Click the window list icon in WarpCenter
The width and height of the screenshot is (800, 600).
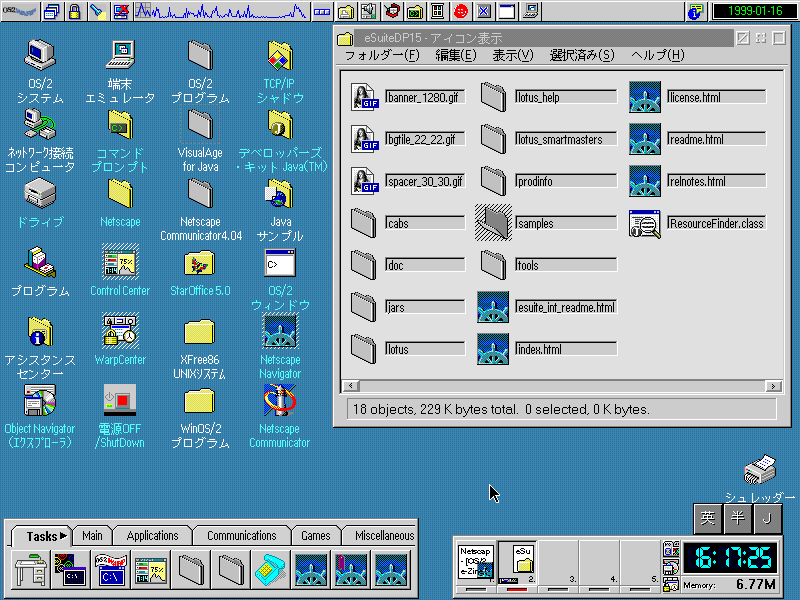coord(51,11)
